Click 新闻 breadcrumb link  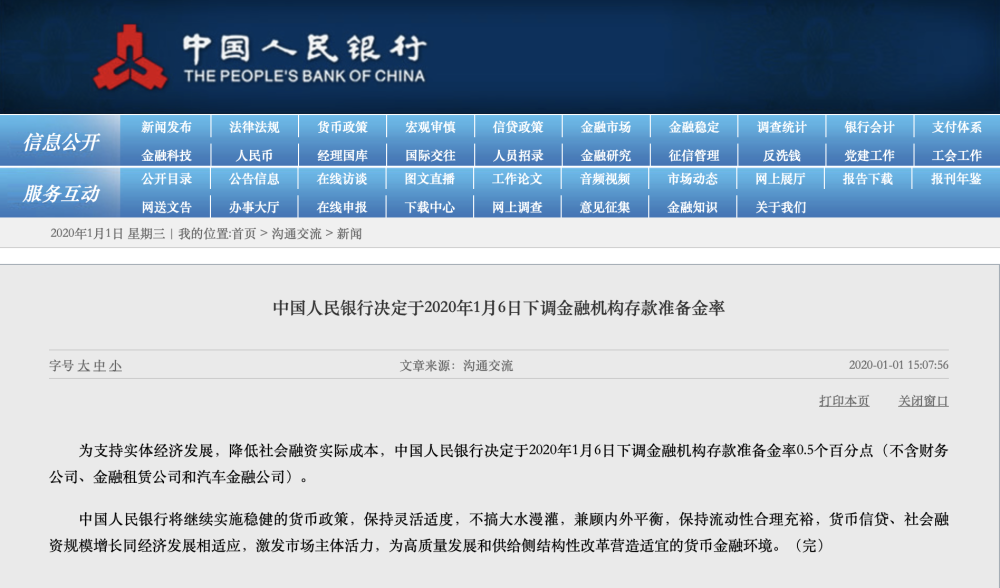pos(349,234)
